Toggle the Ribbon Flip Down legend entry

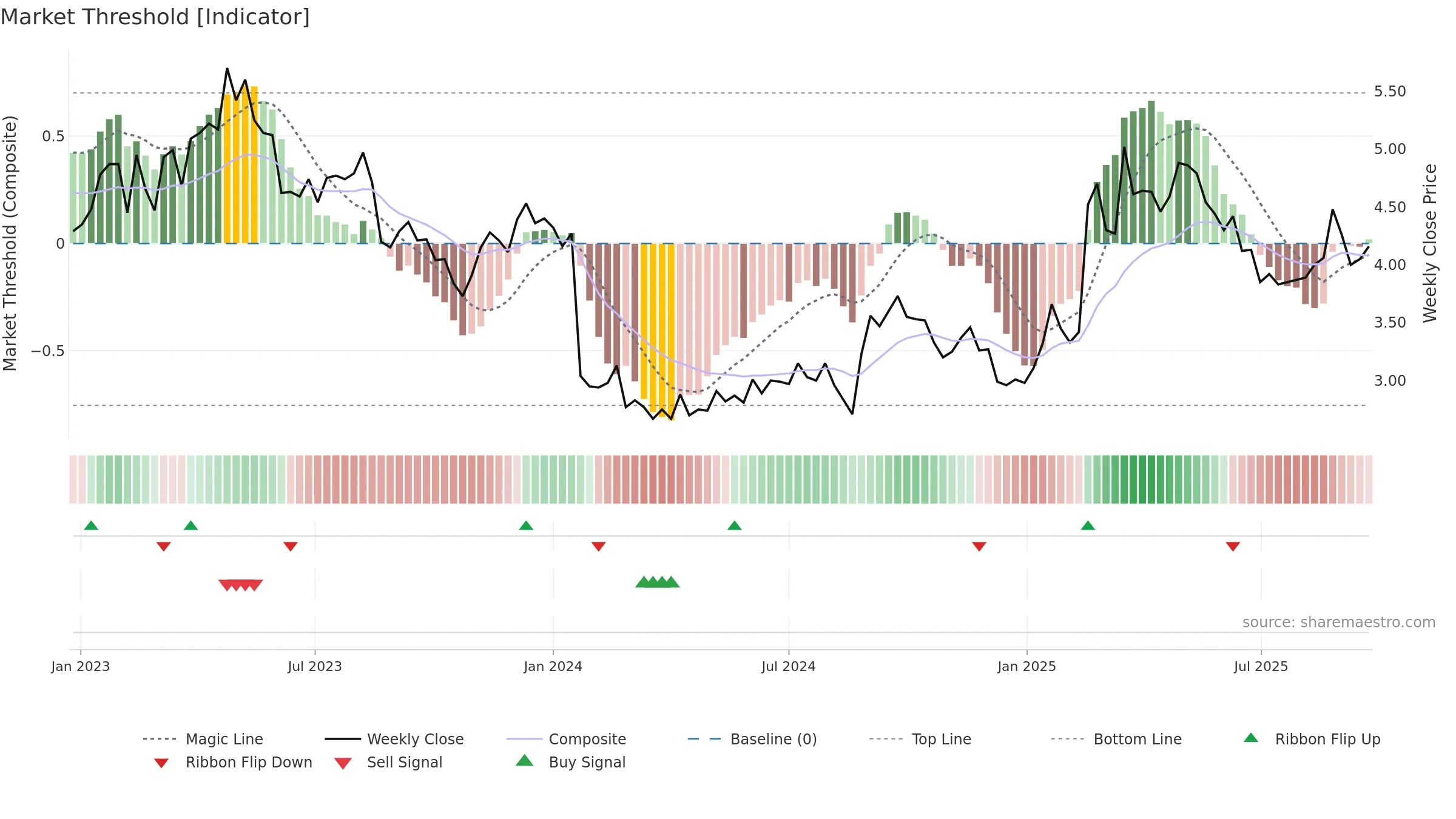(x=232, y=763)
